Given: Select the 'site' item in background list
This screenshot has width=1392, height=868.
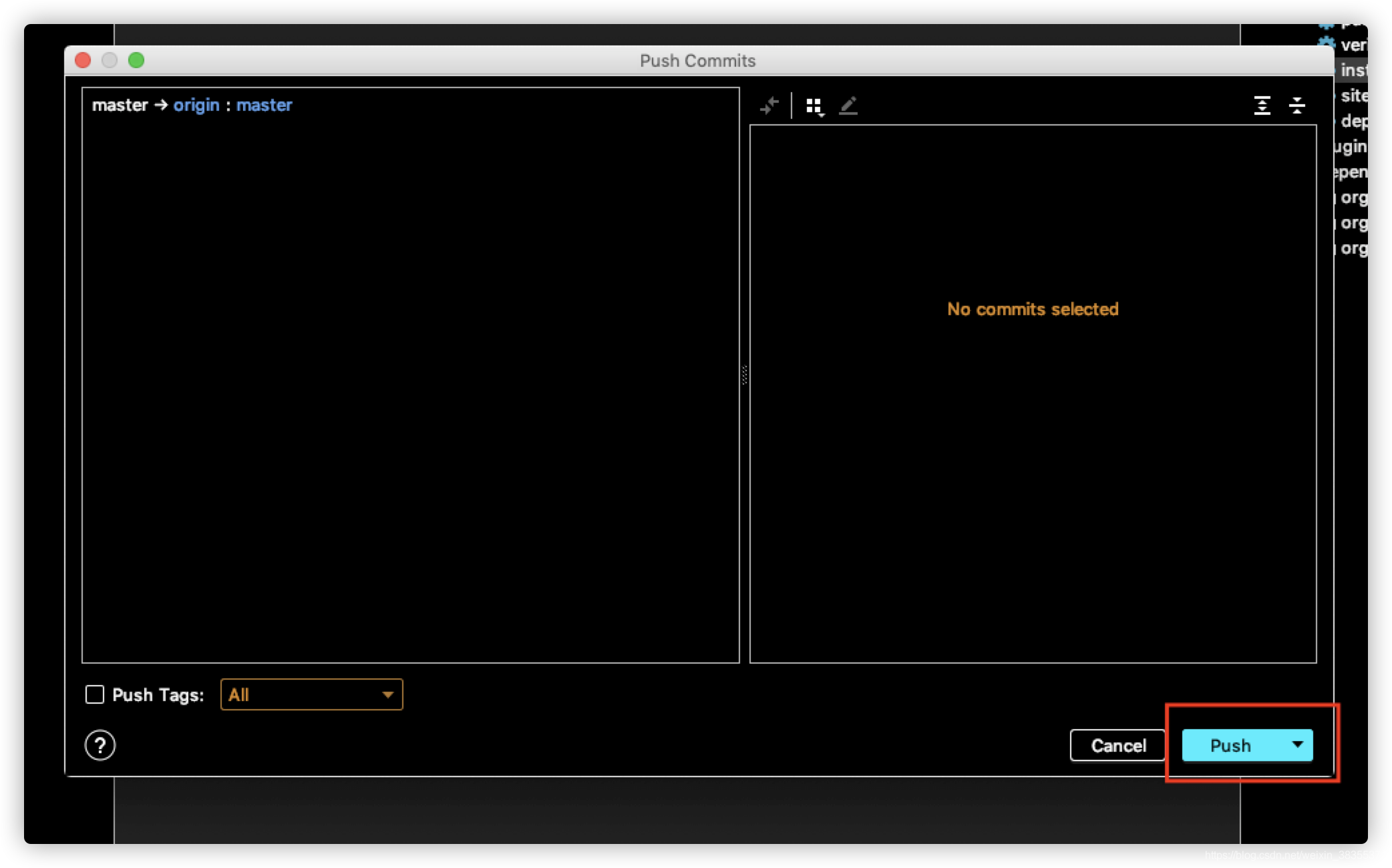Looking at the screenshot, I should [1354, 95].
